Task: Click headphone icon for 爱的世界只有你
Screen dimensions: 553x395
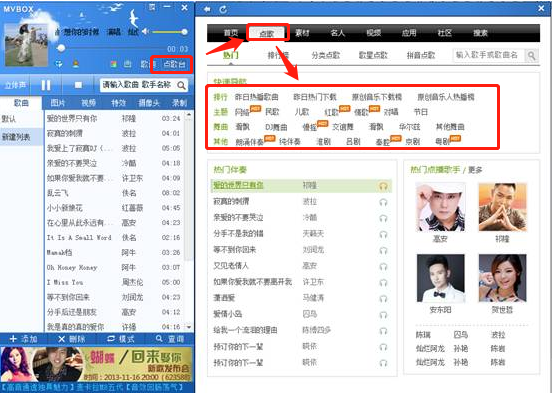Action: [x=383, y=186]
